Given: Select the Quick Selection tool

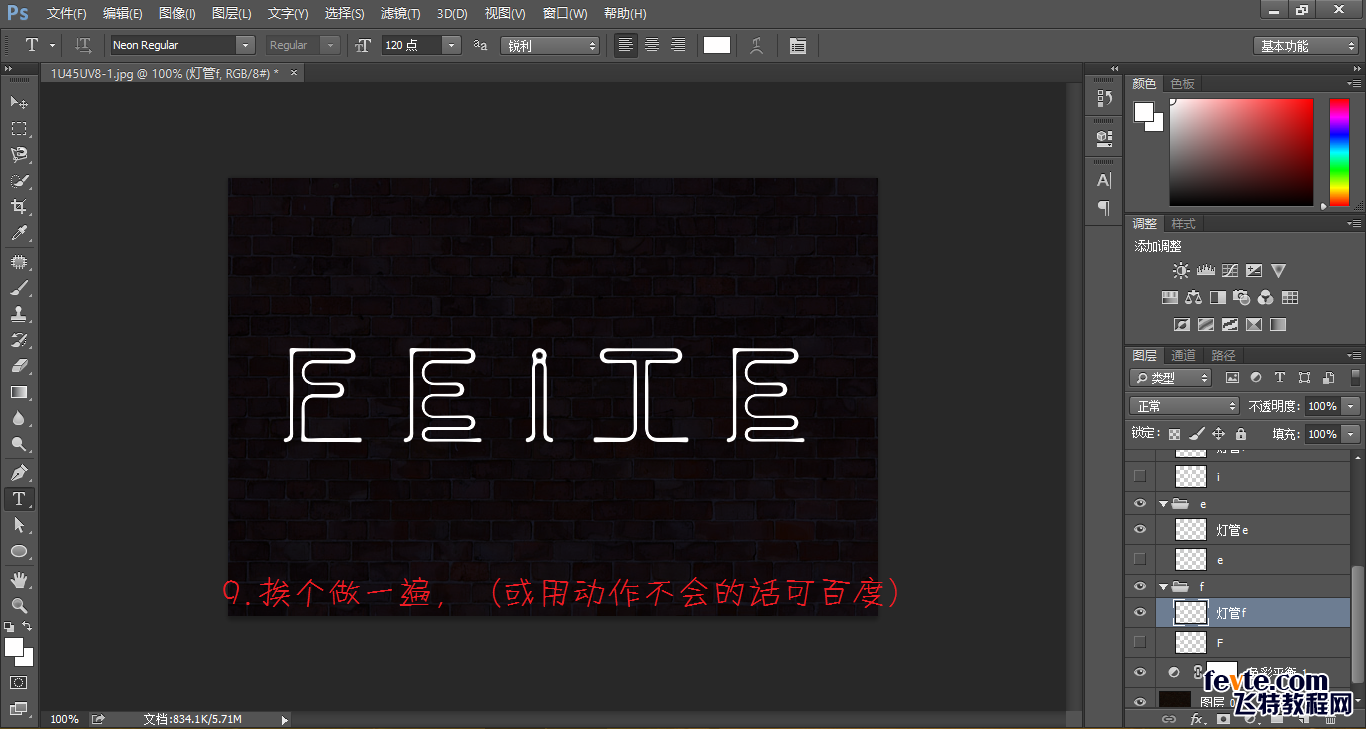Looking at the screenshot, I should click(x=19, y=181).
